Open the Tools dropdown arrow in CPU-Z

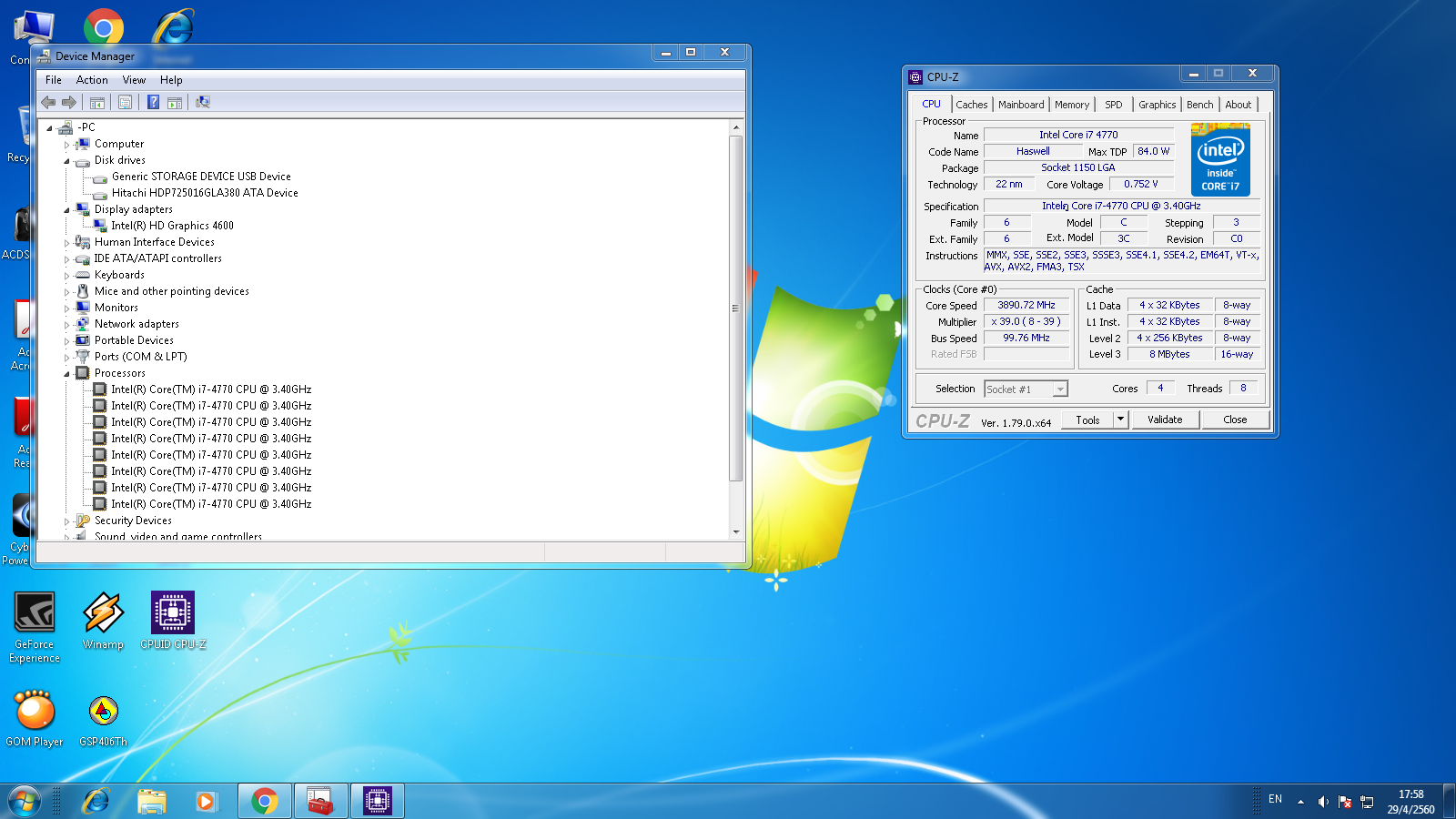click(x=1121, y=420)
